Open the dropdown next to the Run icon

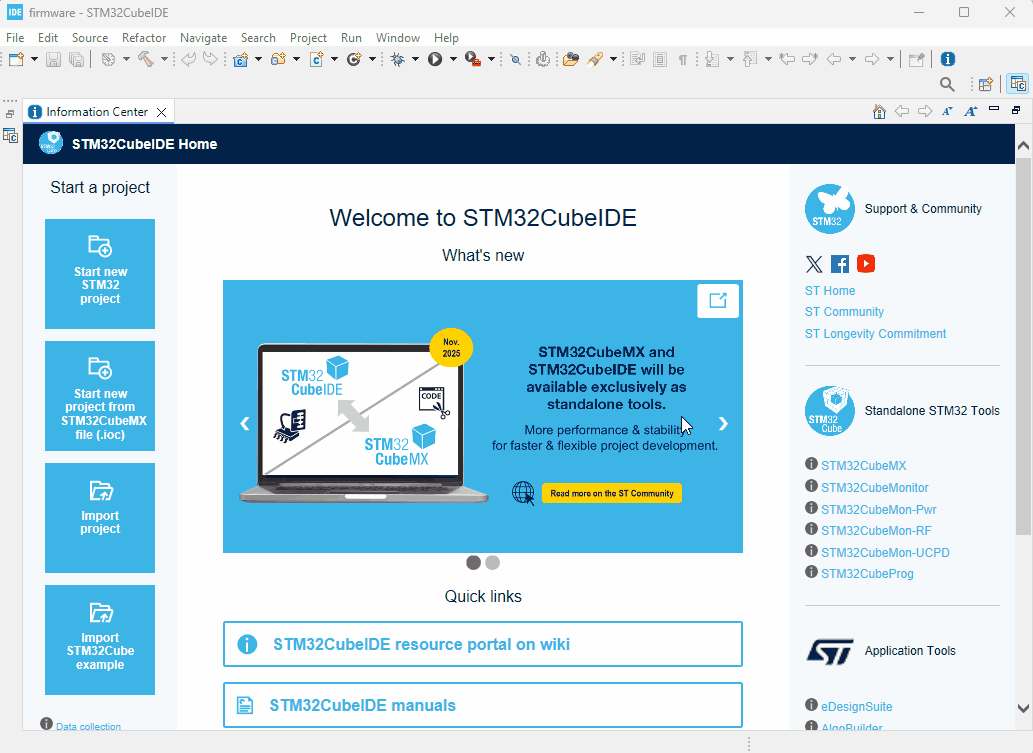coord(453,59)
